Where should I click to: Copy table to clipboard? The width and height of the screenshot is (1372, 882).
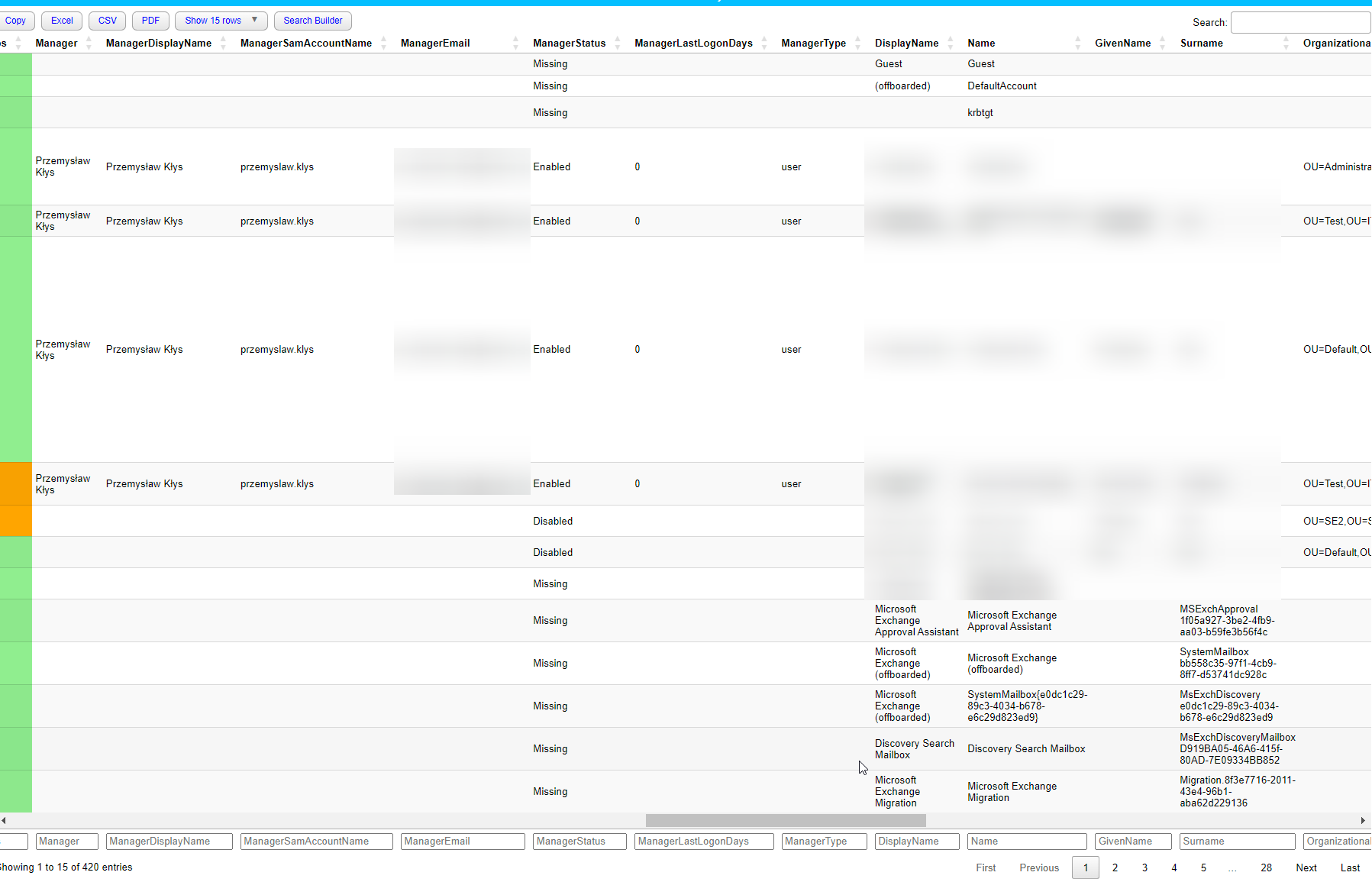pyautogui.click(x=15, y=21)
